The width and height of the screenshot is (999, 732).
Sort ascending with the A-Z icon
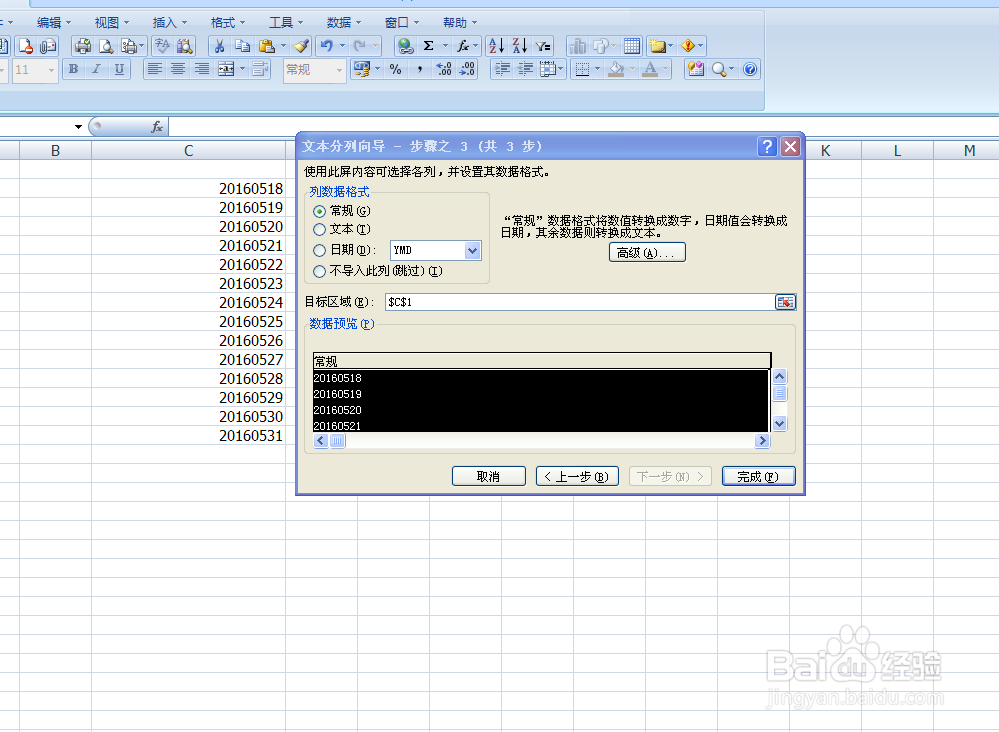pos(496,46)
